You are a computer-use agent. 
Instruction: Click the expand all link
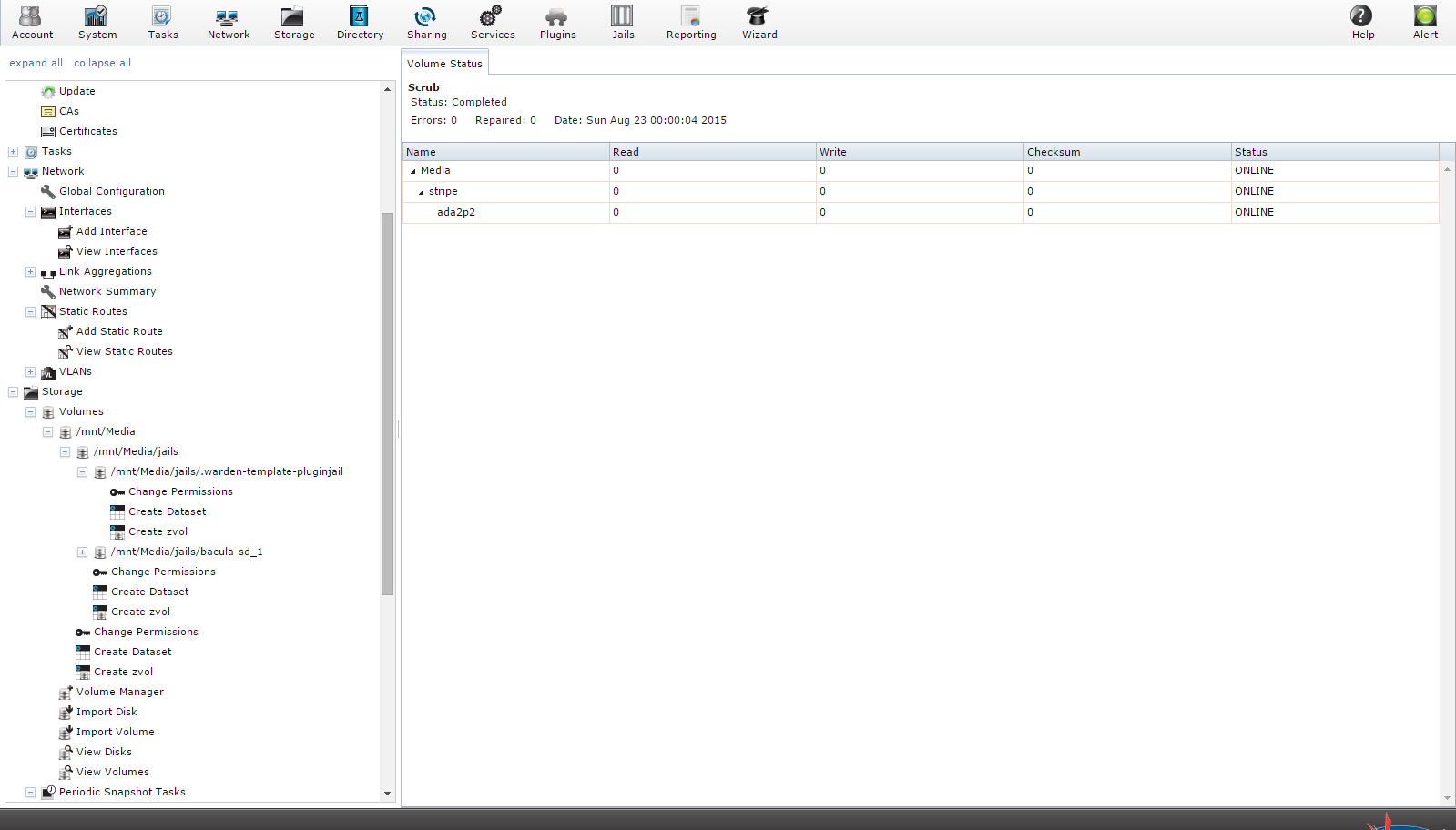[x=36, y=63]
